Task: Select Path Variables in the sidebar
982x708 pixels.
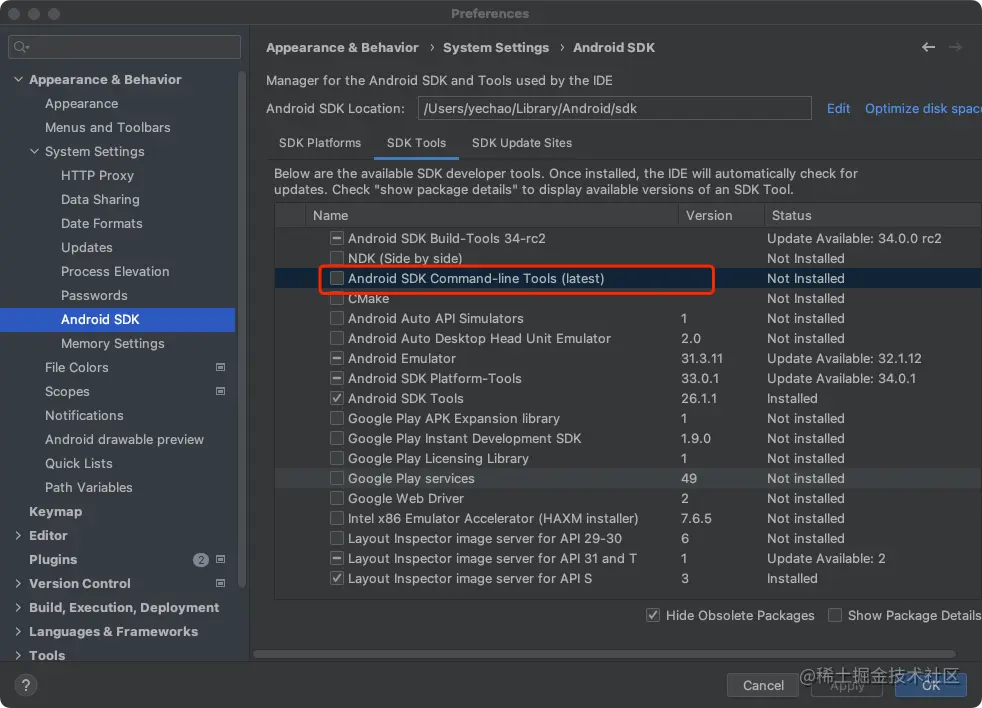Action: click(x=88, y=487)
